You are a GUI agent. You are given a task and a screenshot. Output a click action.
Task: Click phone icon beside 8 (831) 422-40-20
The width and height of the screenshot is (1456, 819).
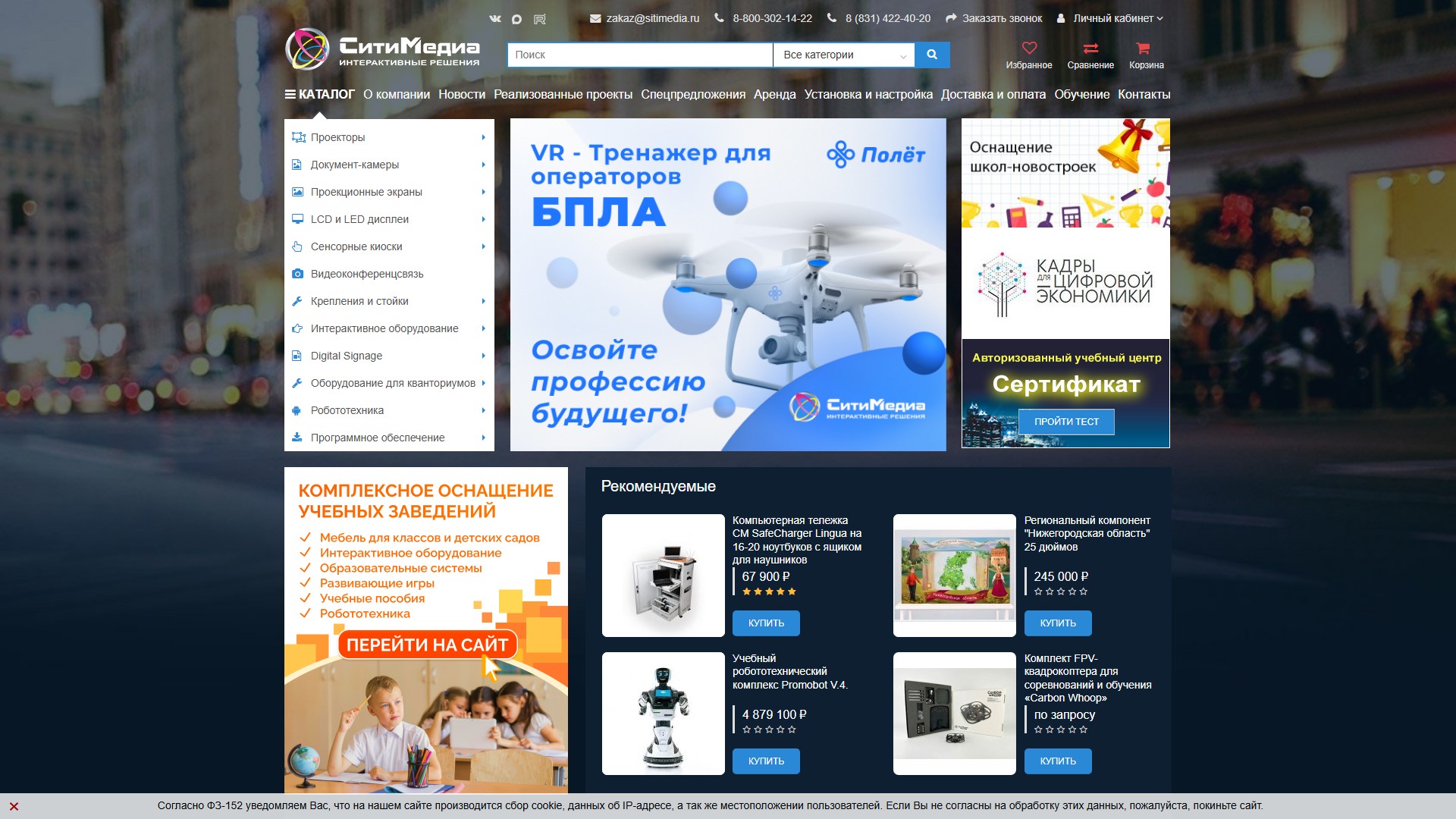pos(832,18)
